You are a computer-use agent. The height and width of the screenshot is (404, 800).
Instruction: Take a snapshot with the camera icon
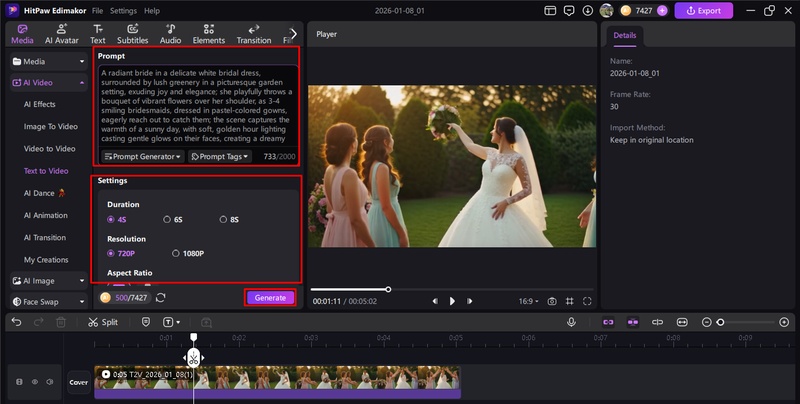(x=551, y=301)
